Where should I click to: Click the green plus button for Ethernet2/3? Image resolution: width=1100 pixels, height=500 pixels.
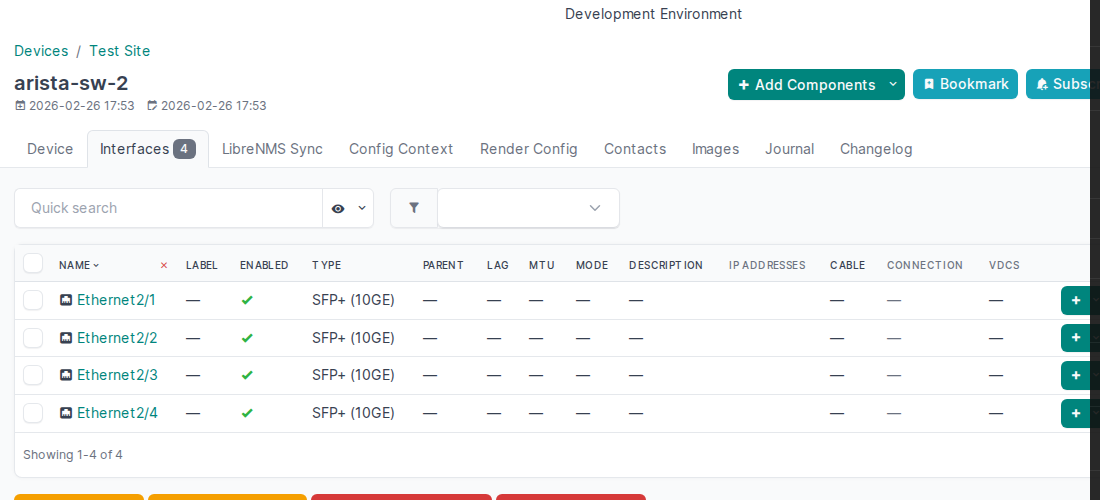pyautogui.click(x=1076, y=376)
